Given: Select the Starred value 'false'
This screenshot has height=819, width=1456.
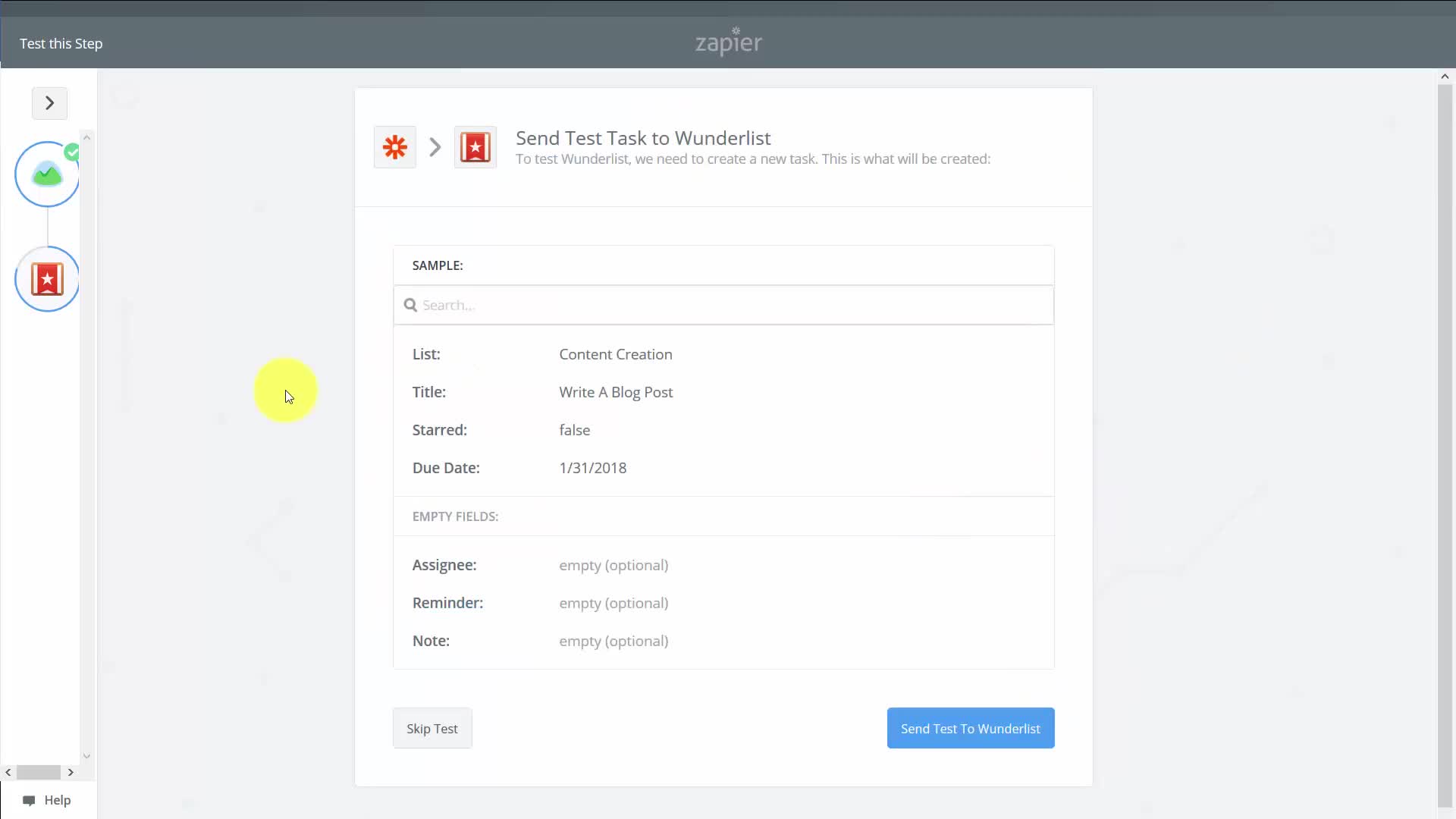Looking at the screenshot, I should (575, 430).
